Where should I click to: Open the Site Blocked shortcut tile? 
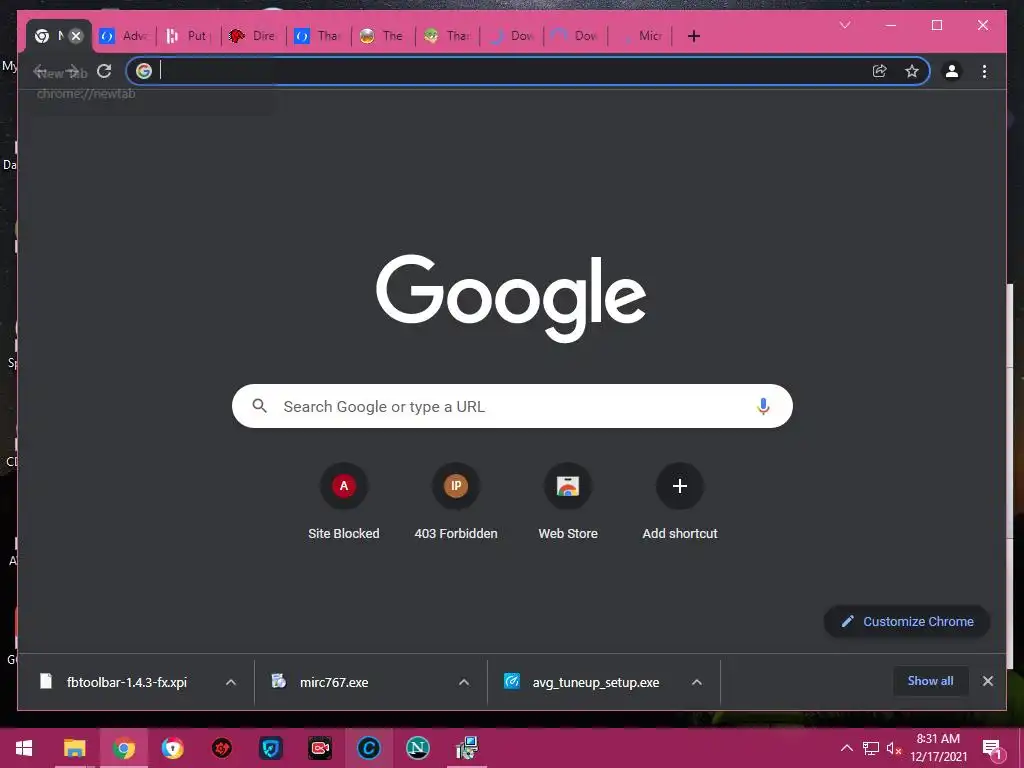click(x=344, y=502)
